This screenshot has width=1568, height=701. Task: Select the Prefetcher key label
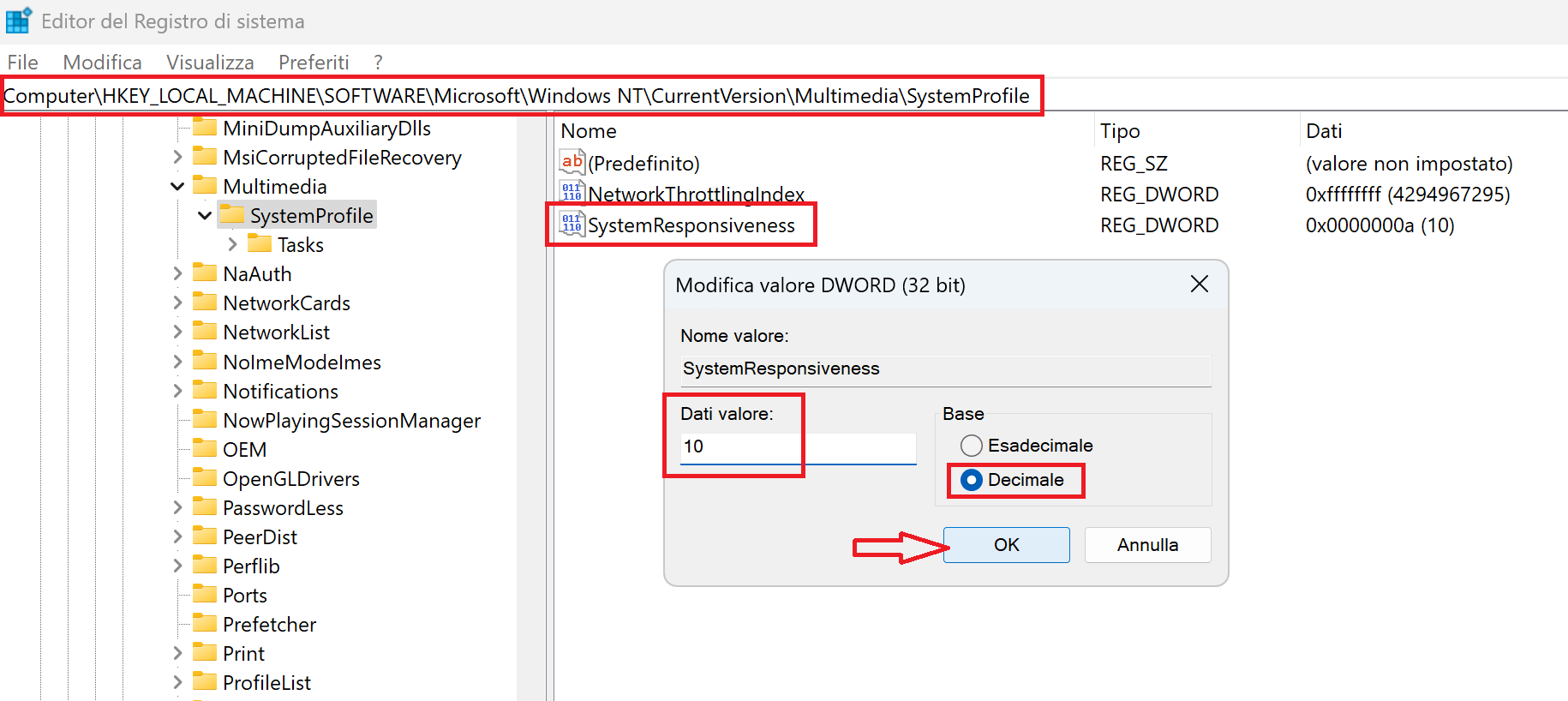pos(270,625)
